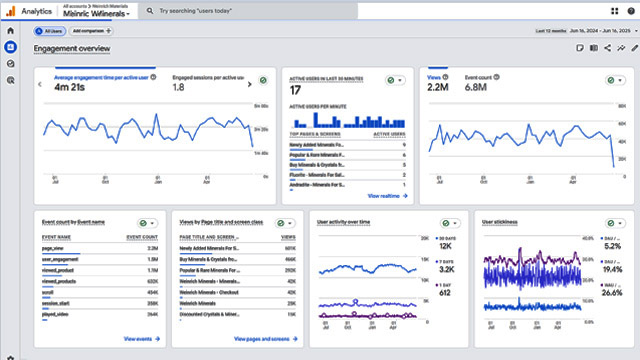Click Andradite - Minerals realtime row
This screenshot has height=360, width=640.
point(347,185)
